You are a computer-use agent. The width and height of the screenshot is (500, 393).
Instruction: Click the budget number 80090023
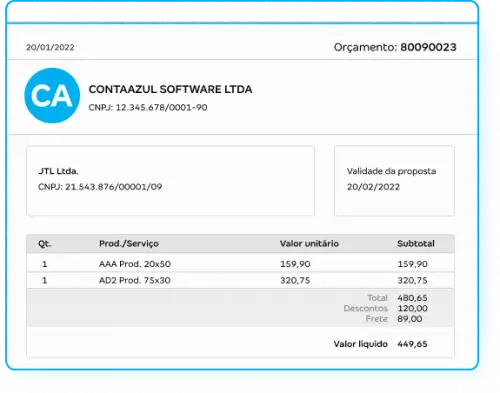click(428, 47)
